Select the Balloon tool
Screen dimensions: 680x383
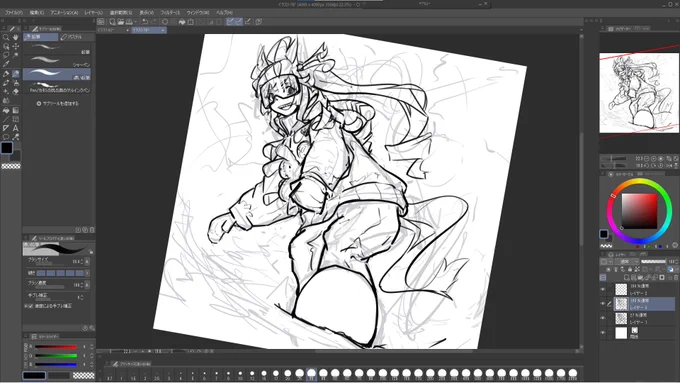[x=6, y=137]
